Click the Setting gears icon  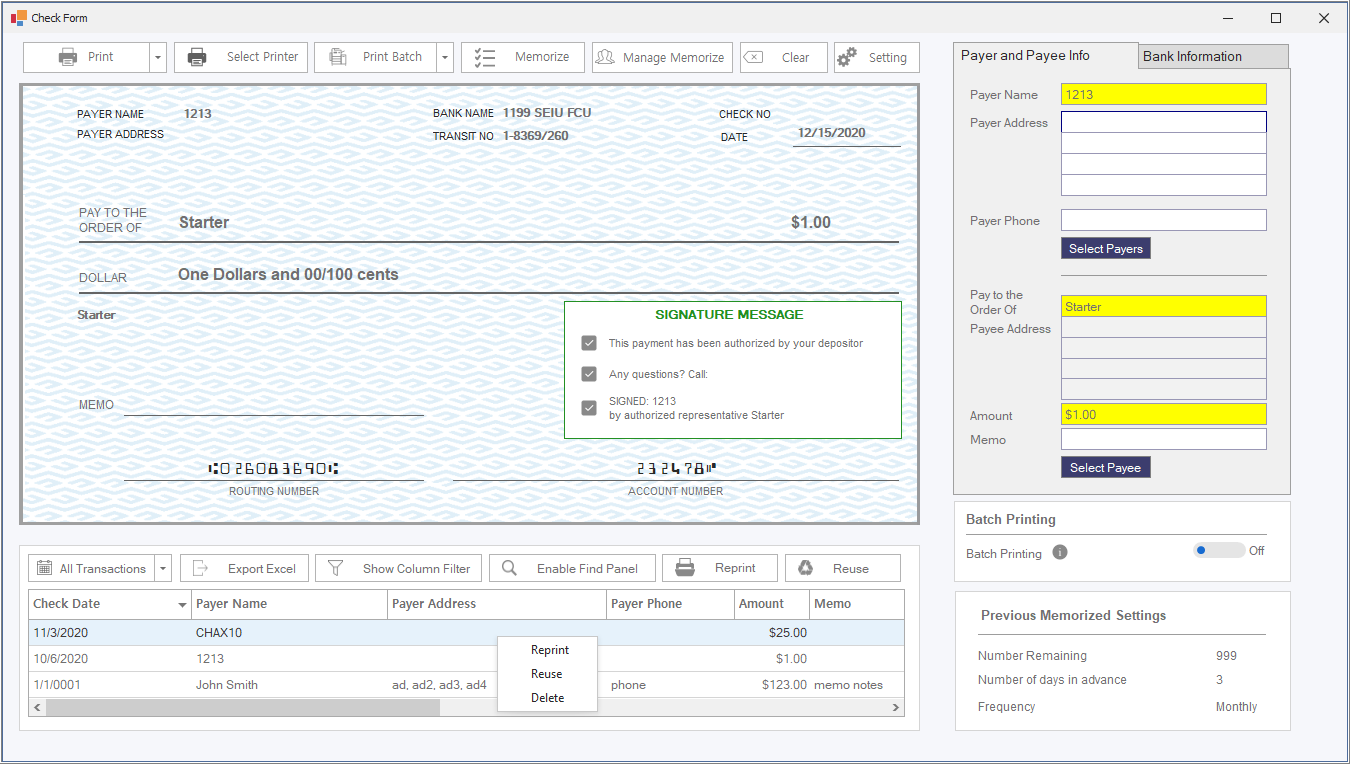(x=847, y=57)
